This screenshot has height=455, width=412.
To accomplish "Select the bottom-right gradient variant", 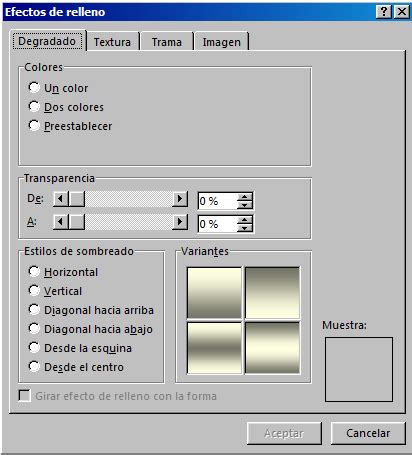I will [272, 348].
